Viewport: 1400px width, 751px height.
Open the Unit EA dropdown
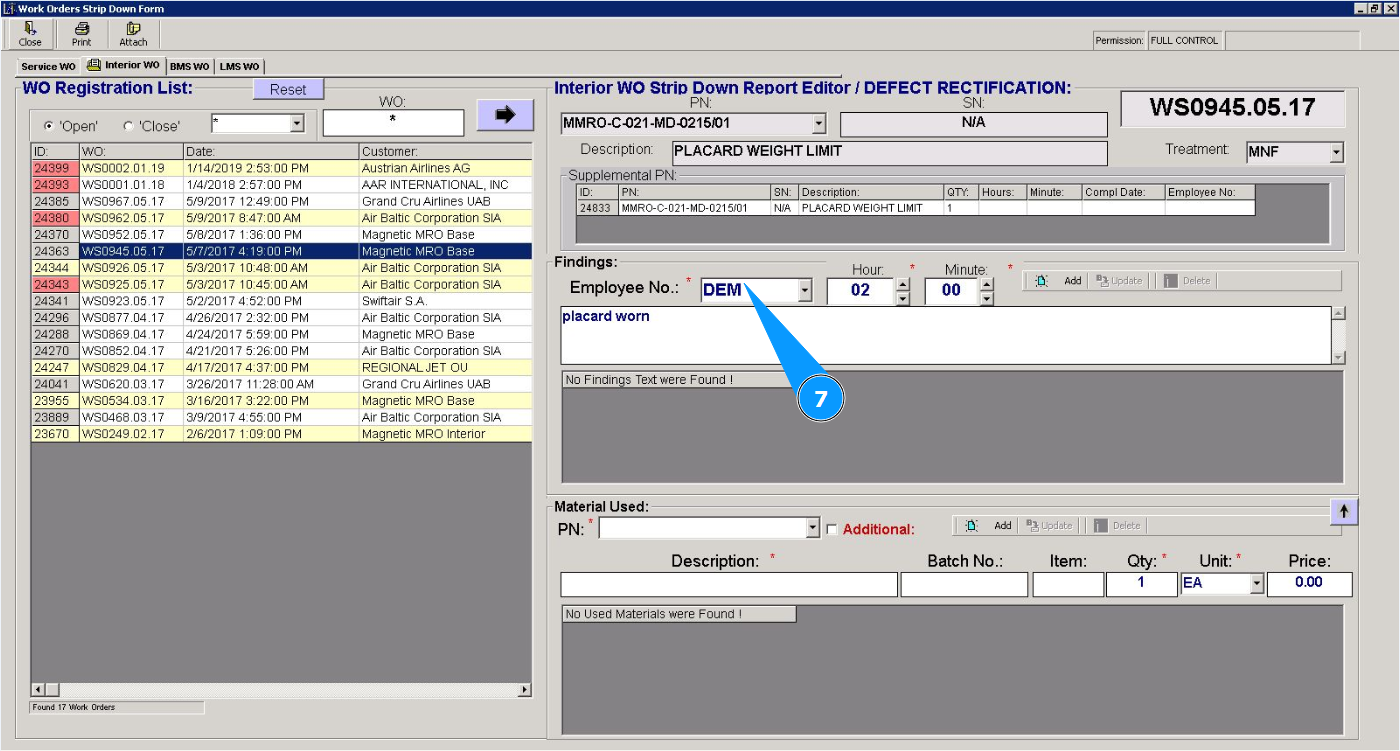tap(1257, 584)
